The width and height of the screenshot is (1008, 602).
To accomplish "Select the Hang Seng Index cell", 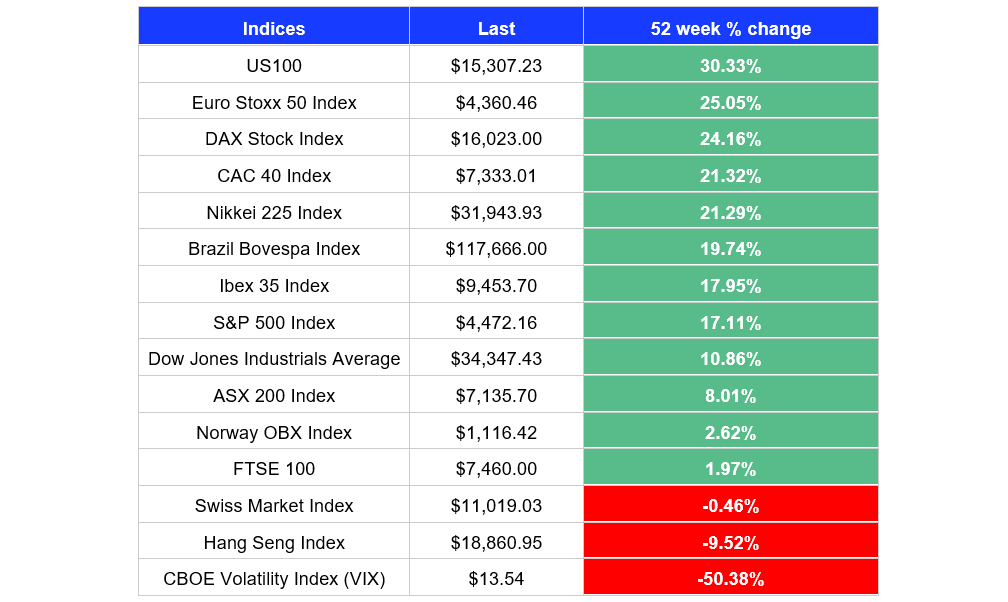I will pyautogui.click(x=274, y=542).
